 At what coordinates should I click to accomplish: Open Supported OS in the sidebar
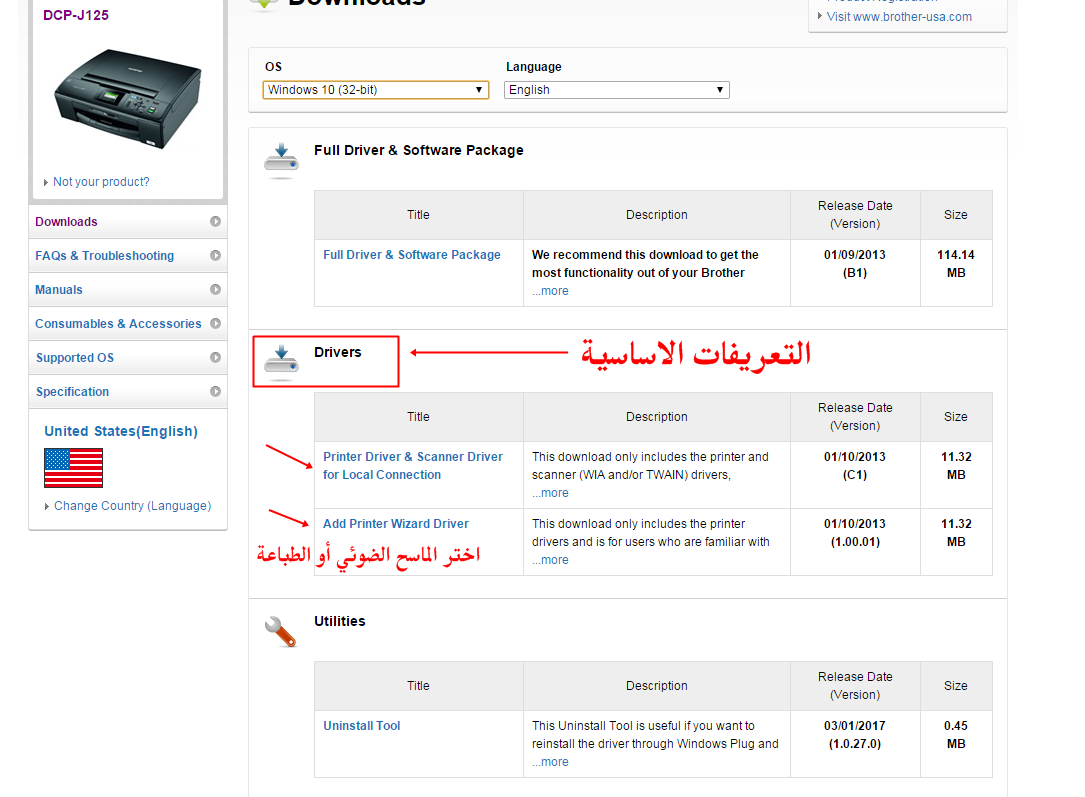[128, 357]
